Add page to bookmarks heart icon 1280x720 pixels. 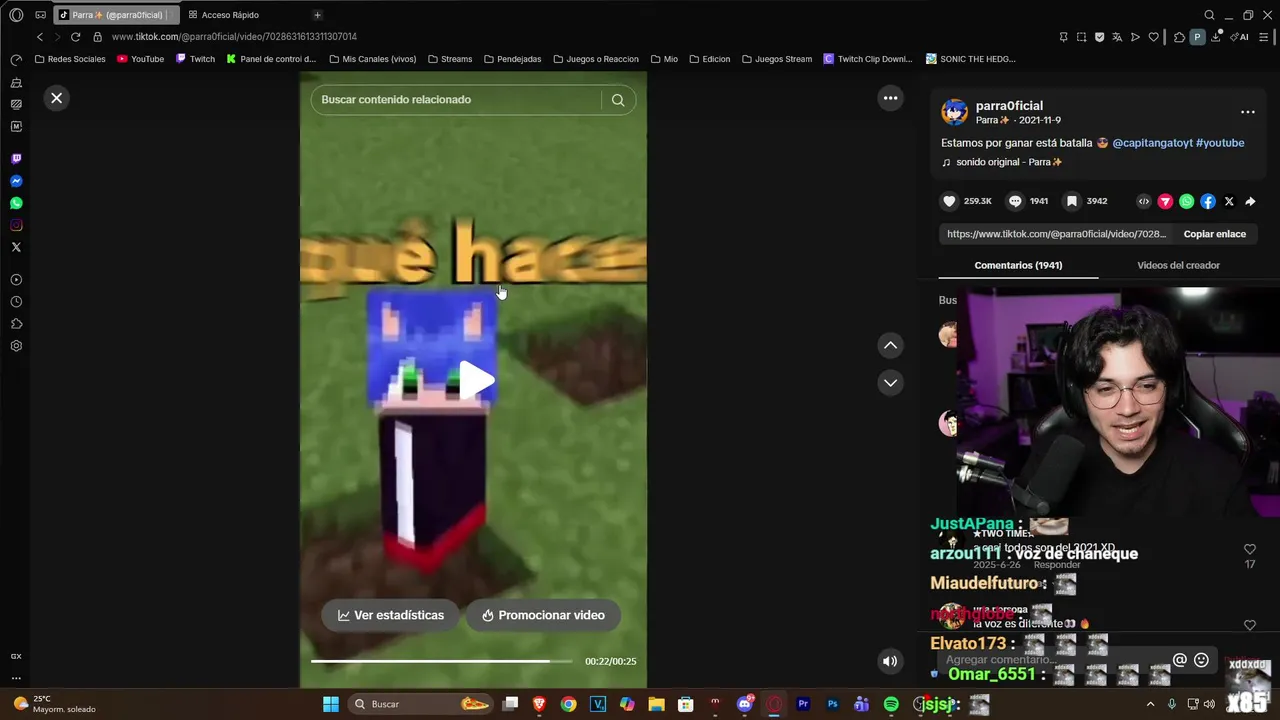pyautogui.click(x=1153, y=37)
